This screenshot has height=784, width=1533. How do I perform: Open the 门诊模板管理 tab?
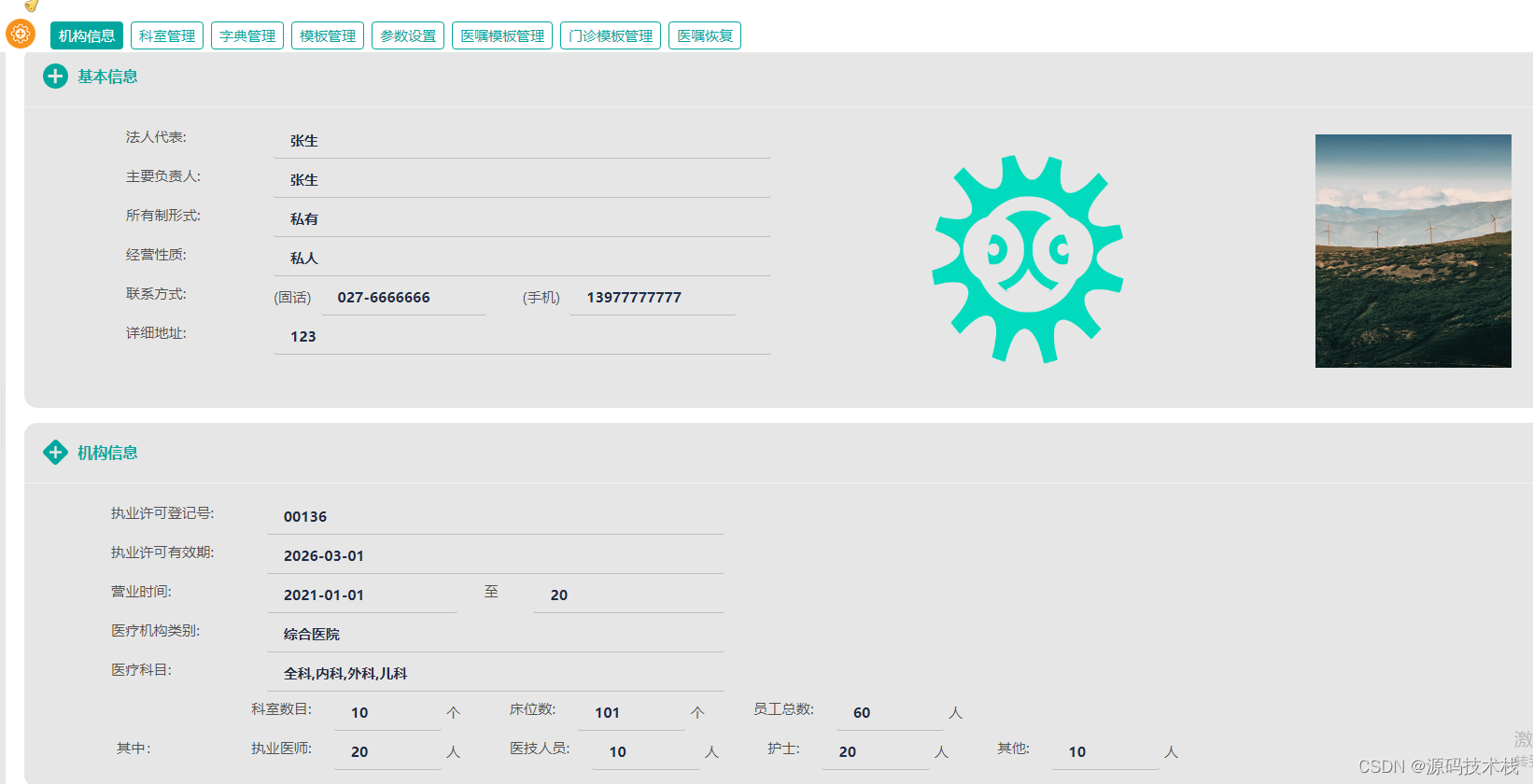coord(611,35)
